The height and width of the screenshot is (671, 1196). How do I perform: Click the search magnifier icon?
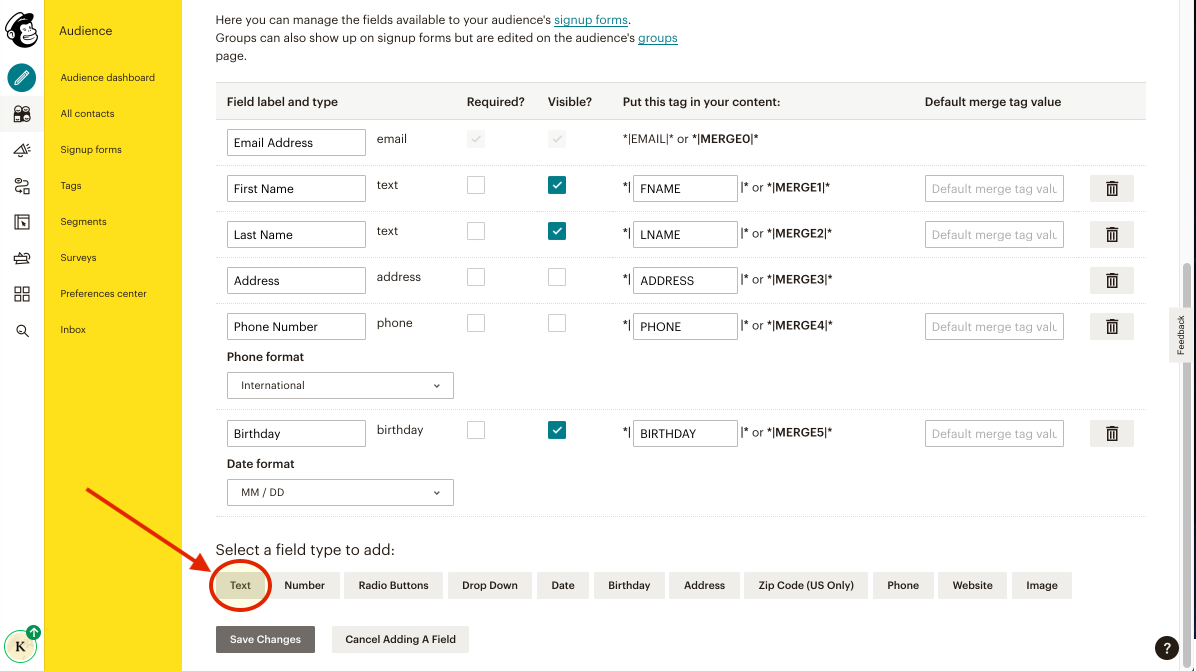tap(22, 329)
